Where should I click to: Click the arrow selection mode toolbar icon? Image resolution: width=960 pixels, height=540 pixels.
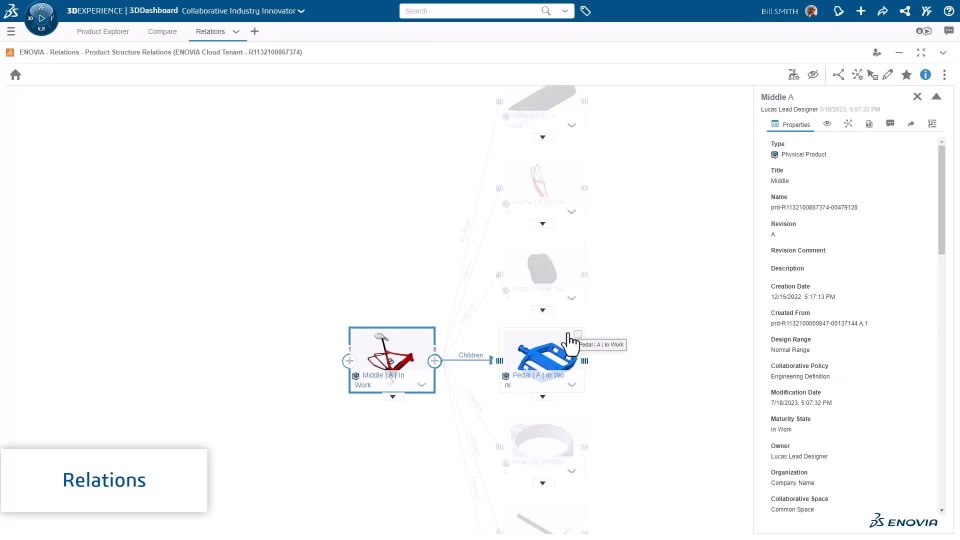pos(872,75)
